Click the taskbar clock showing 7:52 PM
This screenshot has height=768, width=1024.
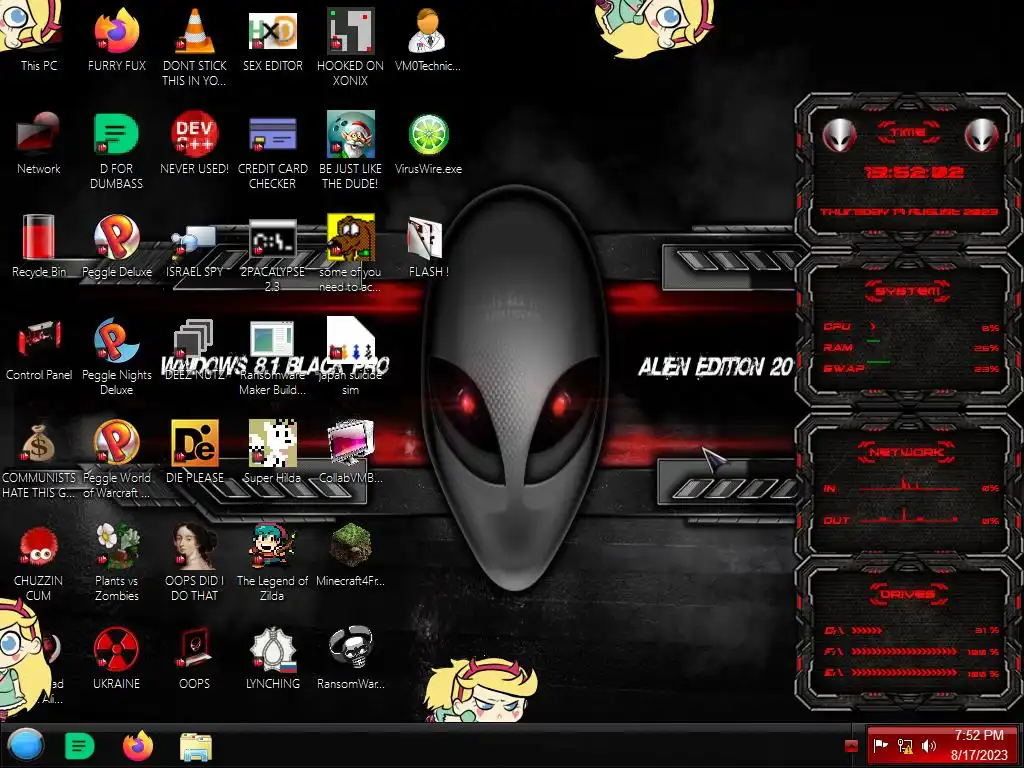point(978,744)
